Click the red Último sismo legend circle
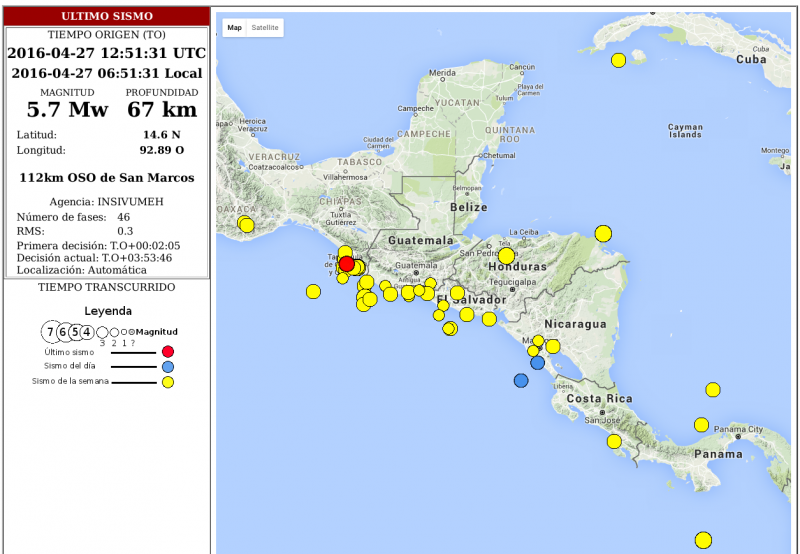The image size is (800, 554). click(x=168, y=351)
